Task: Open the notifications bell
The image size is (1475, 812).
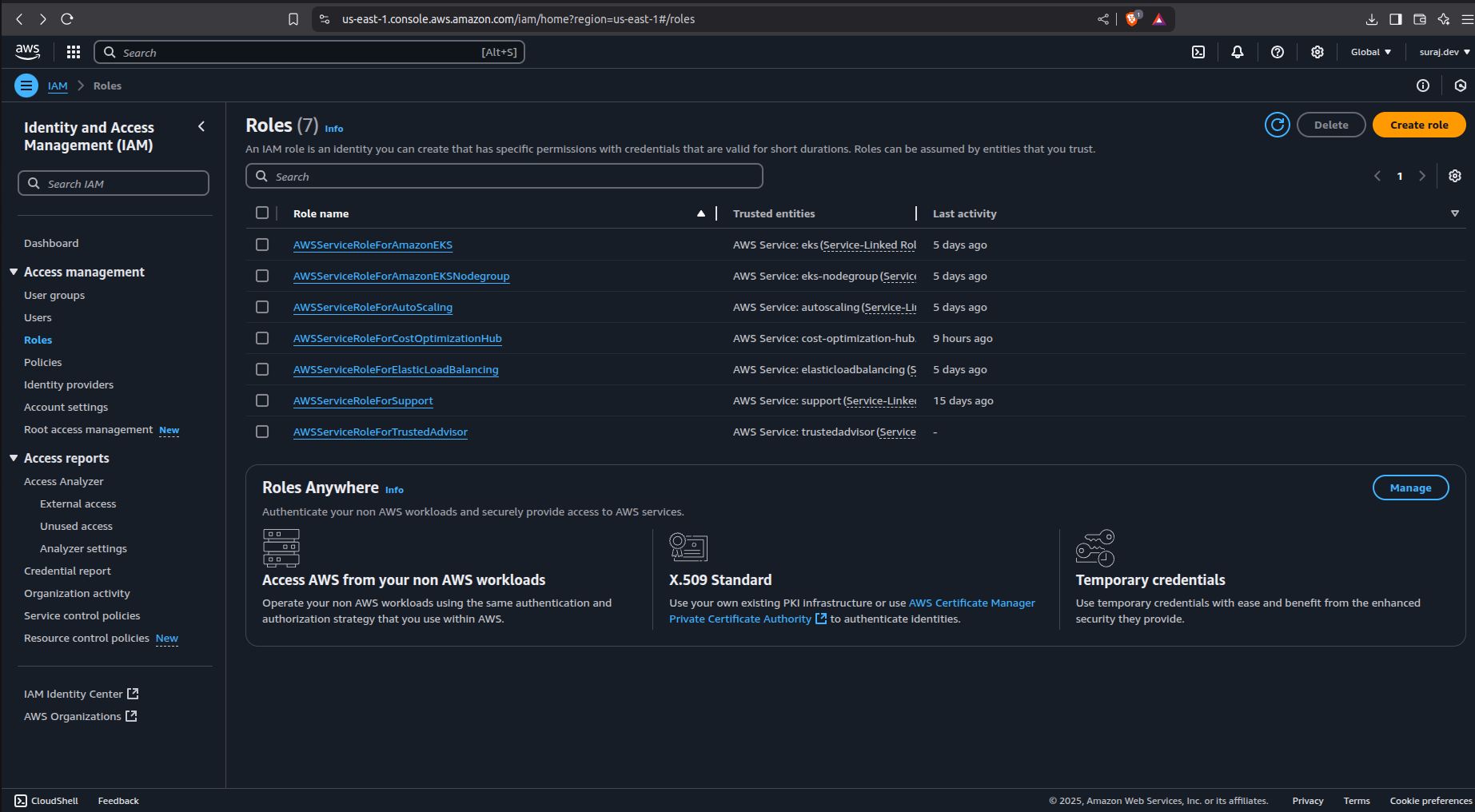Action: (x=1238, y=52)
